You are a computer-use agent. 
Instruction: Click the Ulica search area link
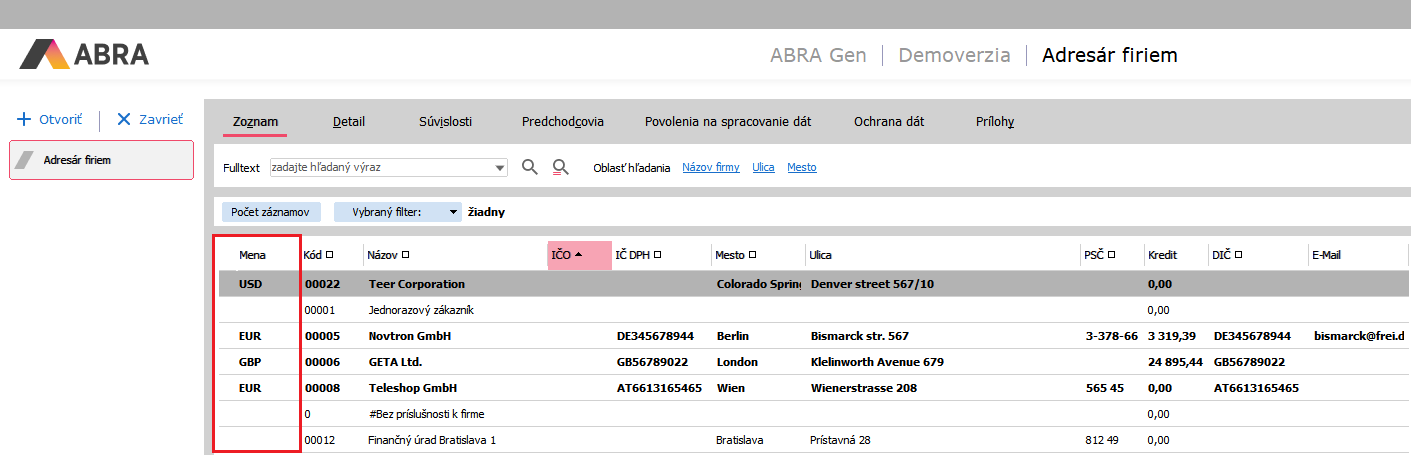tap(763, 167)
